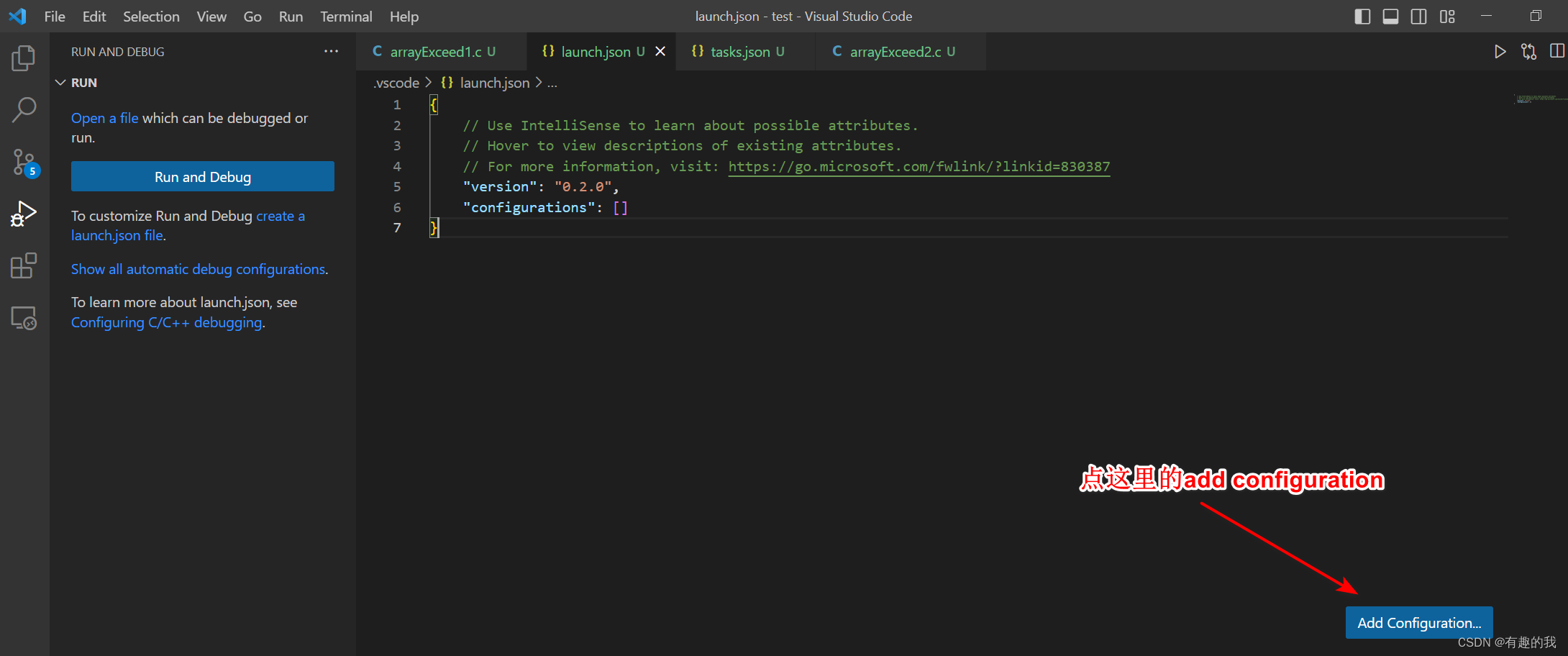This screenshot has width=1568, height=656.
Task: Select the Run and Debug activity icon
Action: [24, 213]
